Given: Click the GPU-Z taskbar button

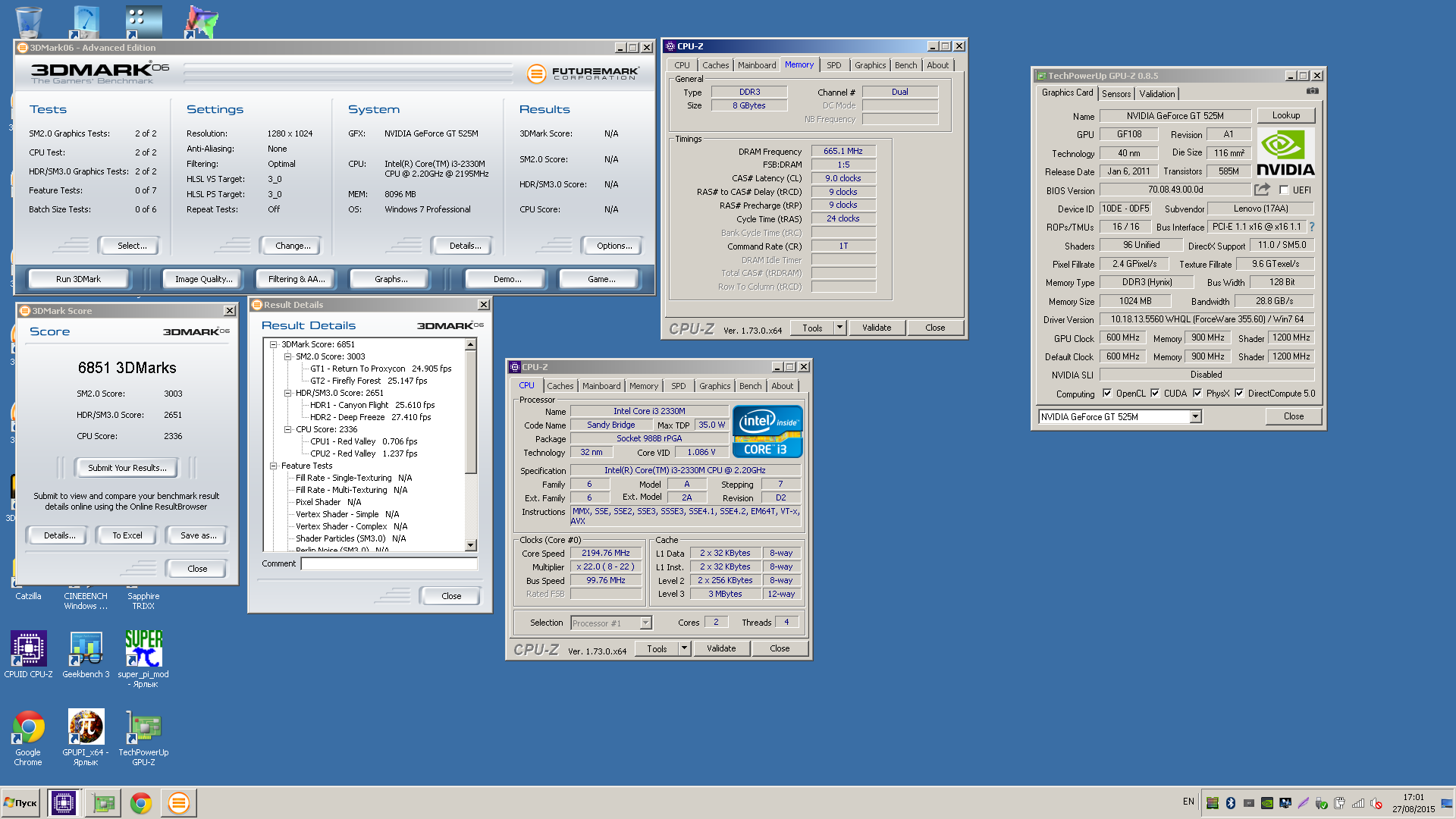Looking at the screenshot, I should 103,802.
